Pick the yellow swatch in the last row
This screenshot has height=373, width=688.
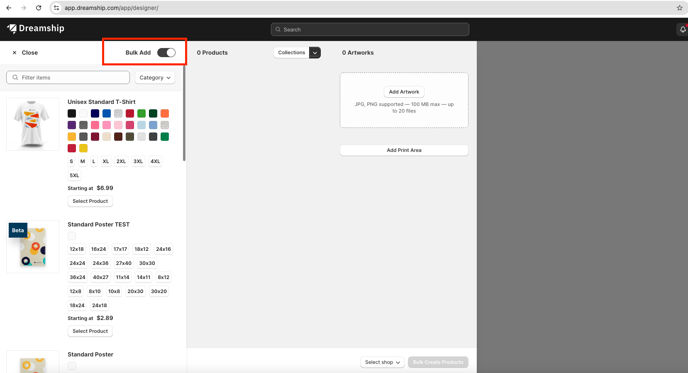[83, 148]
